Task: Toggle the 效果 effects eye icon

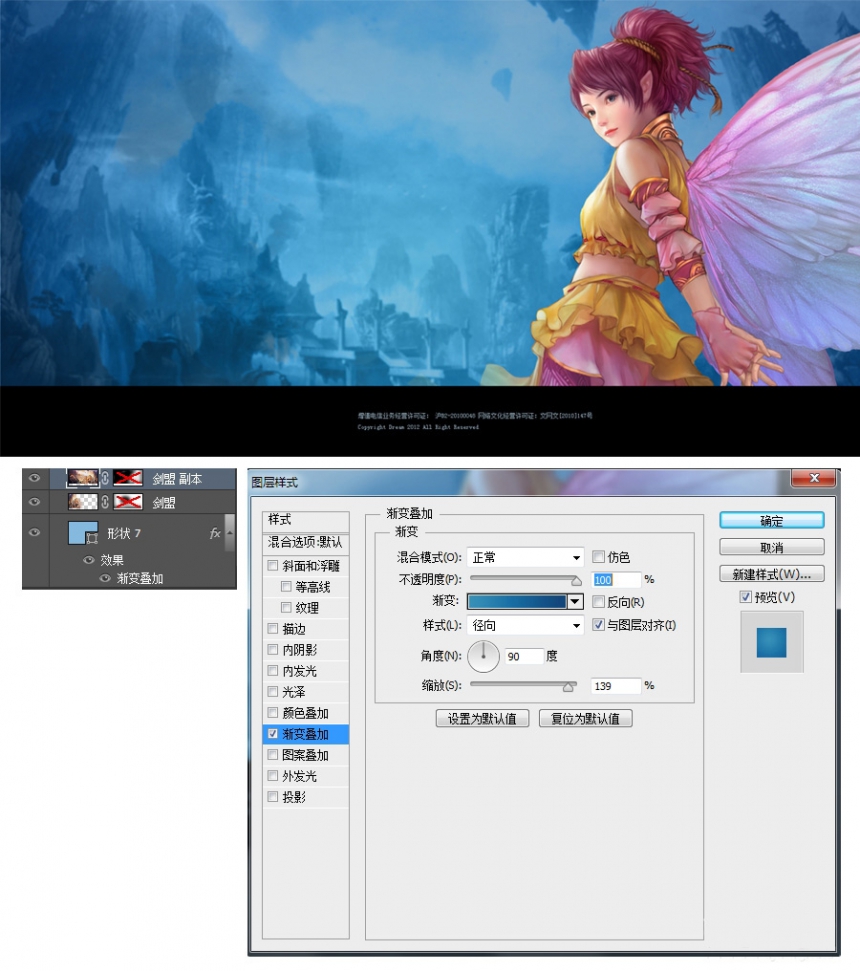Action: pos(89,560)
